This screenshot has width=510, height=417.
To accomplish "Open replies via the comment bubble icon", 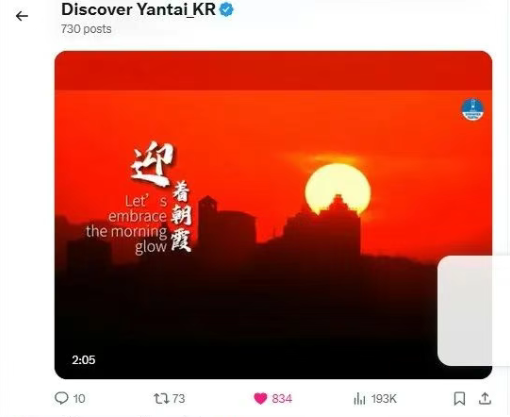I will coord(61,398).
